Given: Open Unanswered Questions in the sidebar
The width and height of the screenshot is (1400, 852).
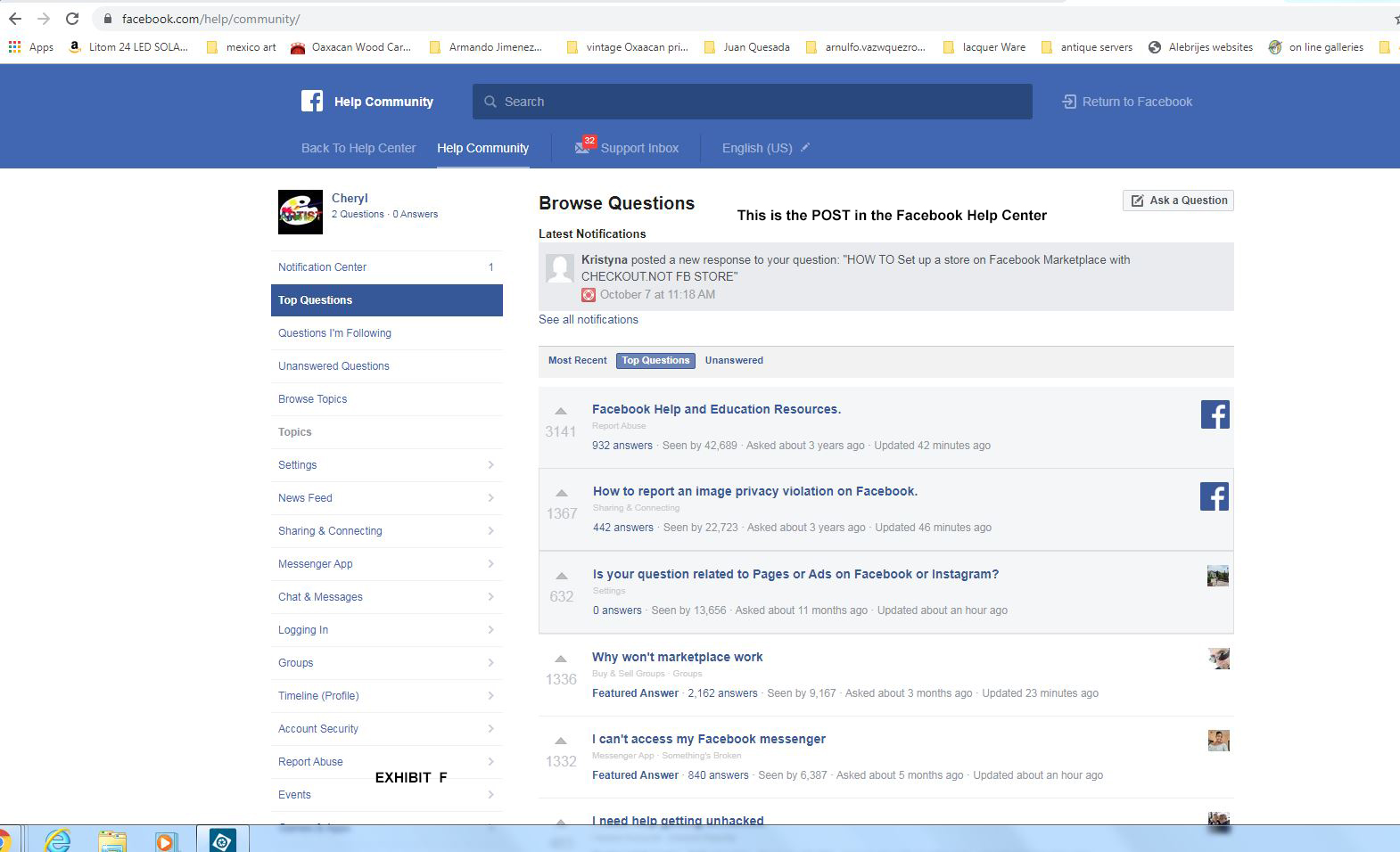Looking at the screenshot, I should pyautogui.click(x=334, y=365).
